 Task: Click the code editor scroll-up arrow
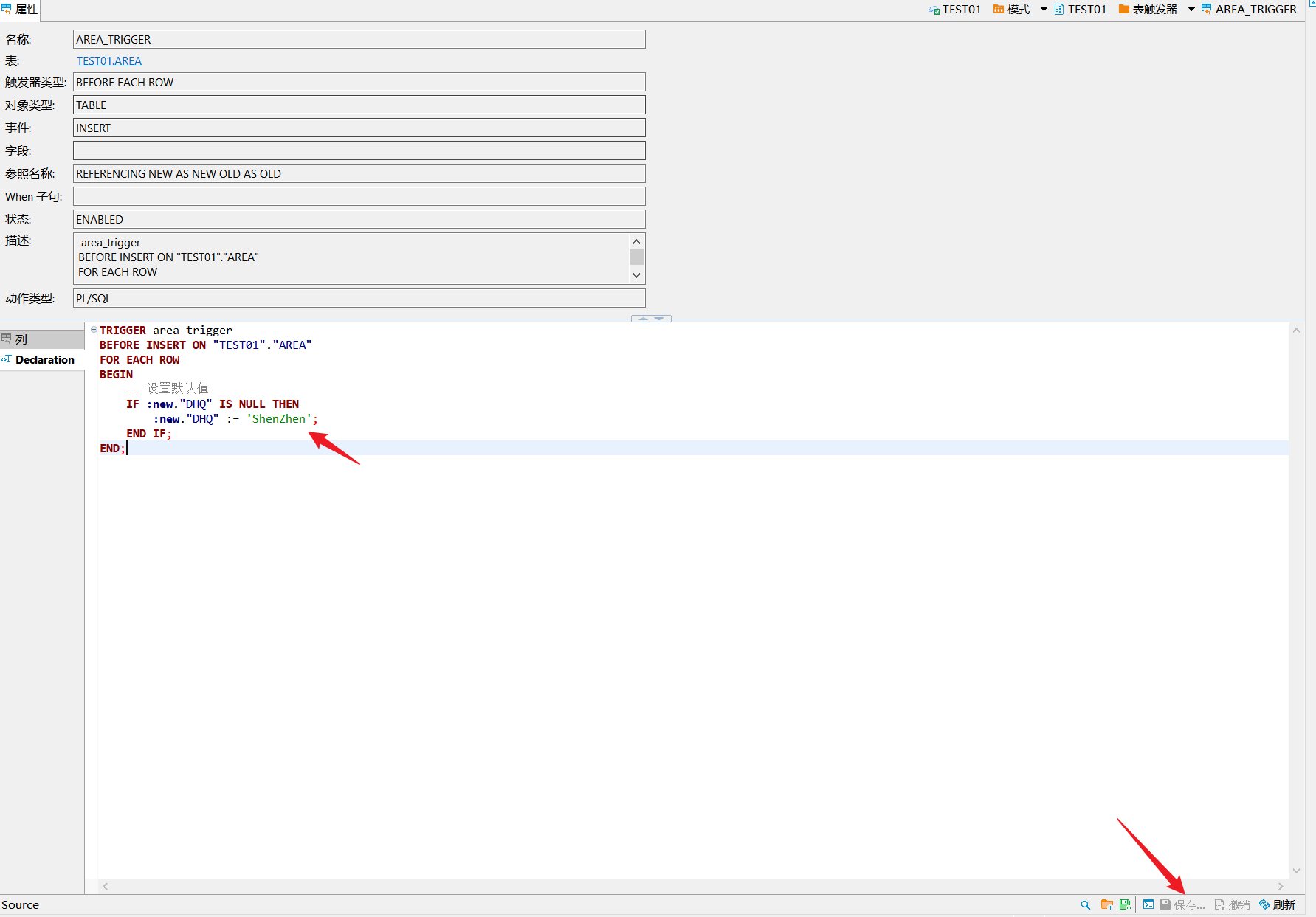click(1296, 331)
